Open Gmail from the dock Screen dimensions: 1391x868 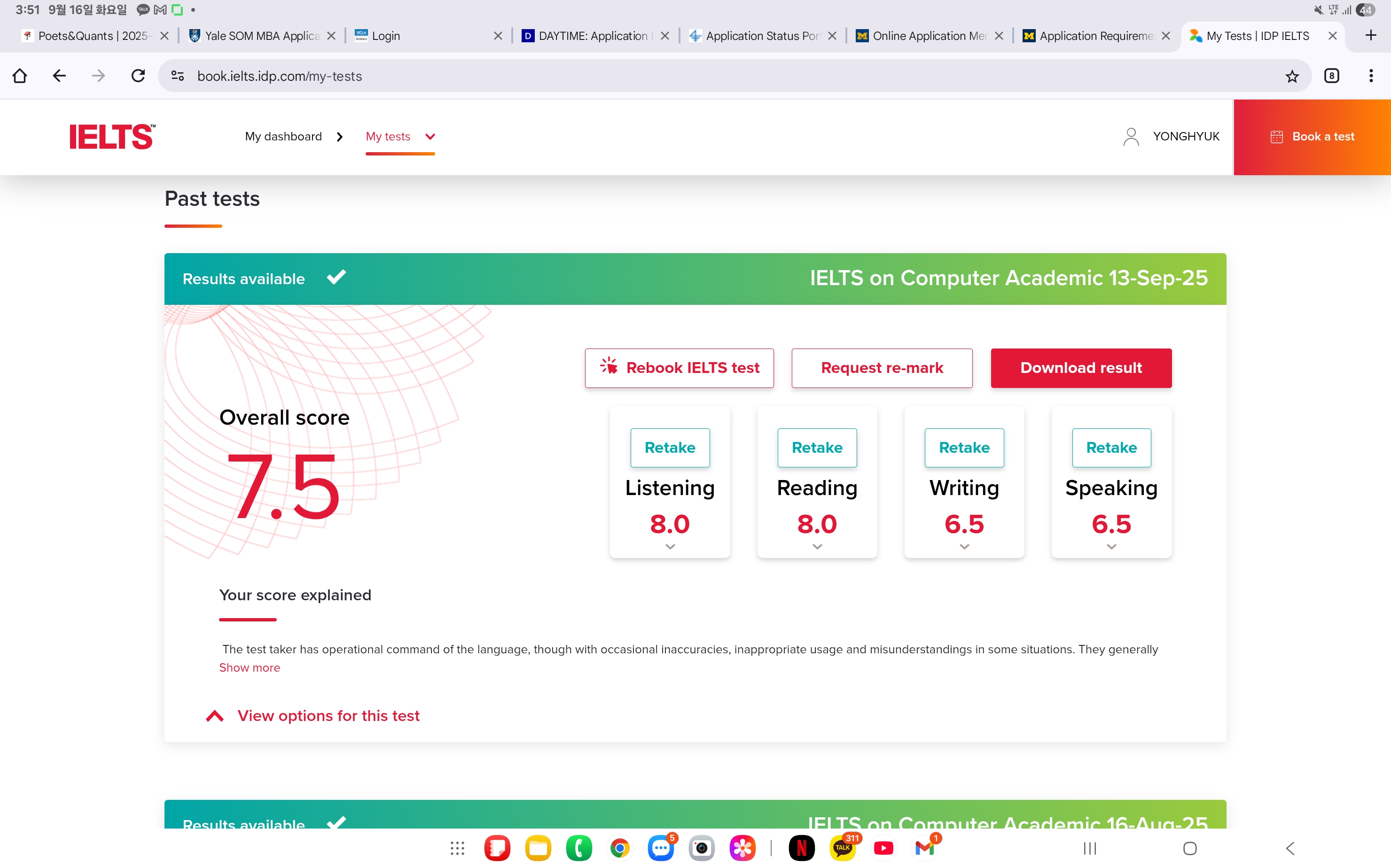925,848
